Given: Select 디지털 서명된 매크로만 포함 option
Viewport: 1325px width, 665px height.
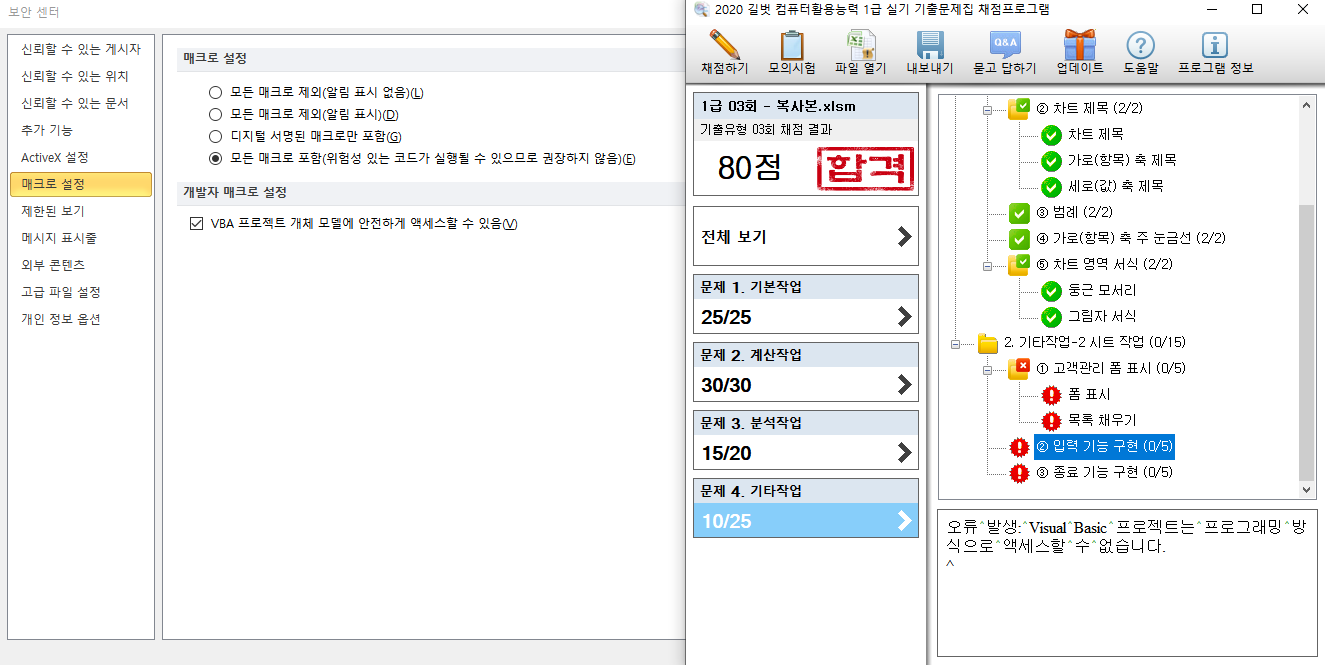Looking at the screenshot, I should pos(215,137).
